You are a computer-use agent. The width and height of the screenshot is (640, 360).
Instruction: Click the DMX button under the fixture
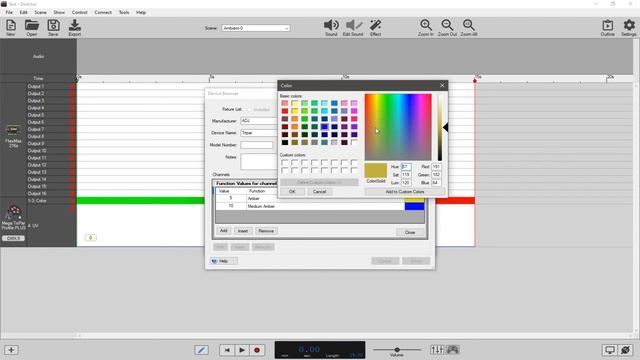tap(13, 238)
